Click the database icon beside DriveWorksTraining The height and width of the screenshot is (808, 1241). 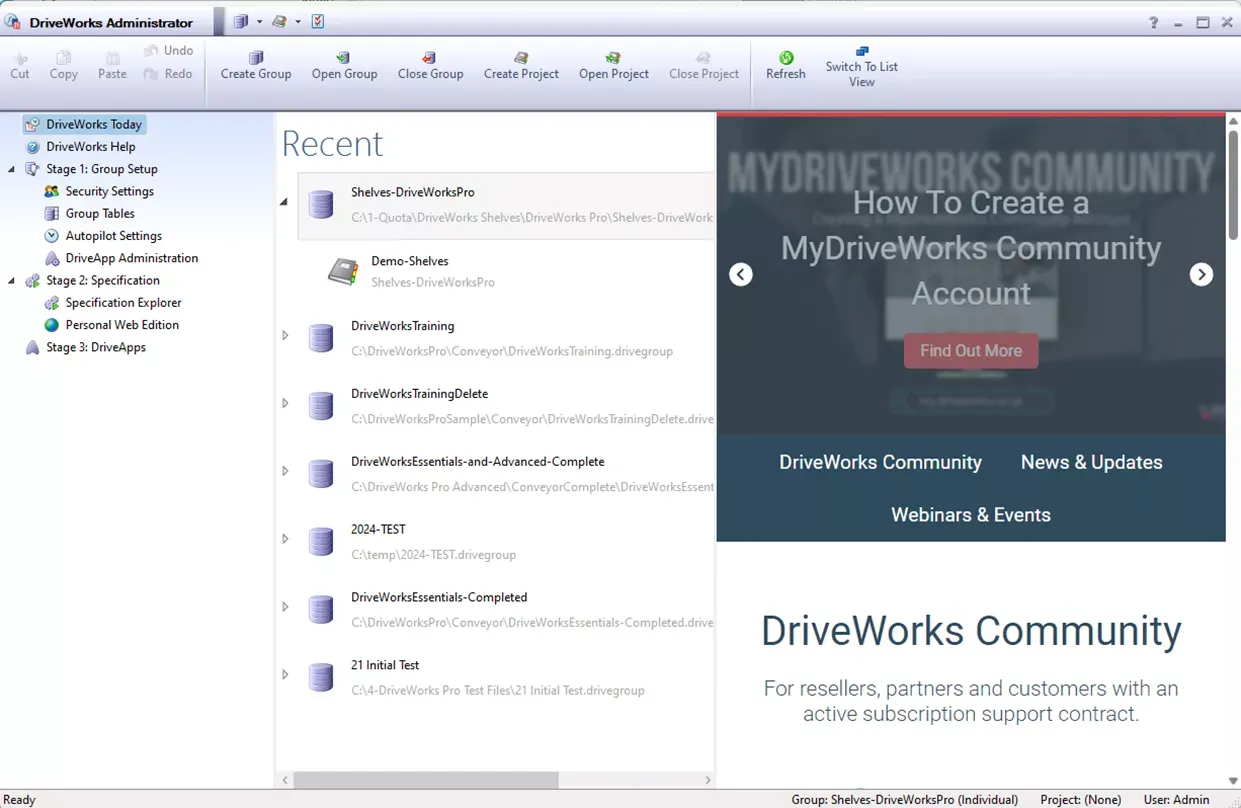click(321, 338)
